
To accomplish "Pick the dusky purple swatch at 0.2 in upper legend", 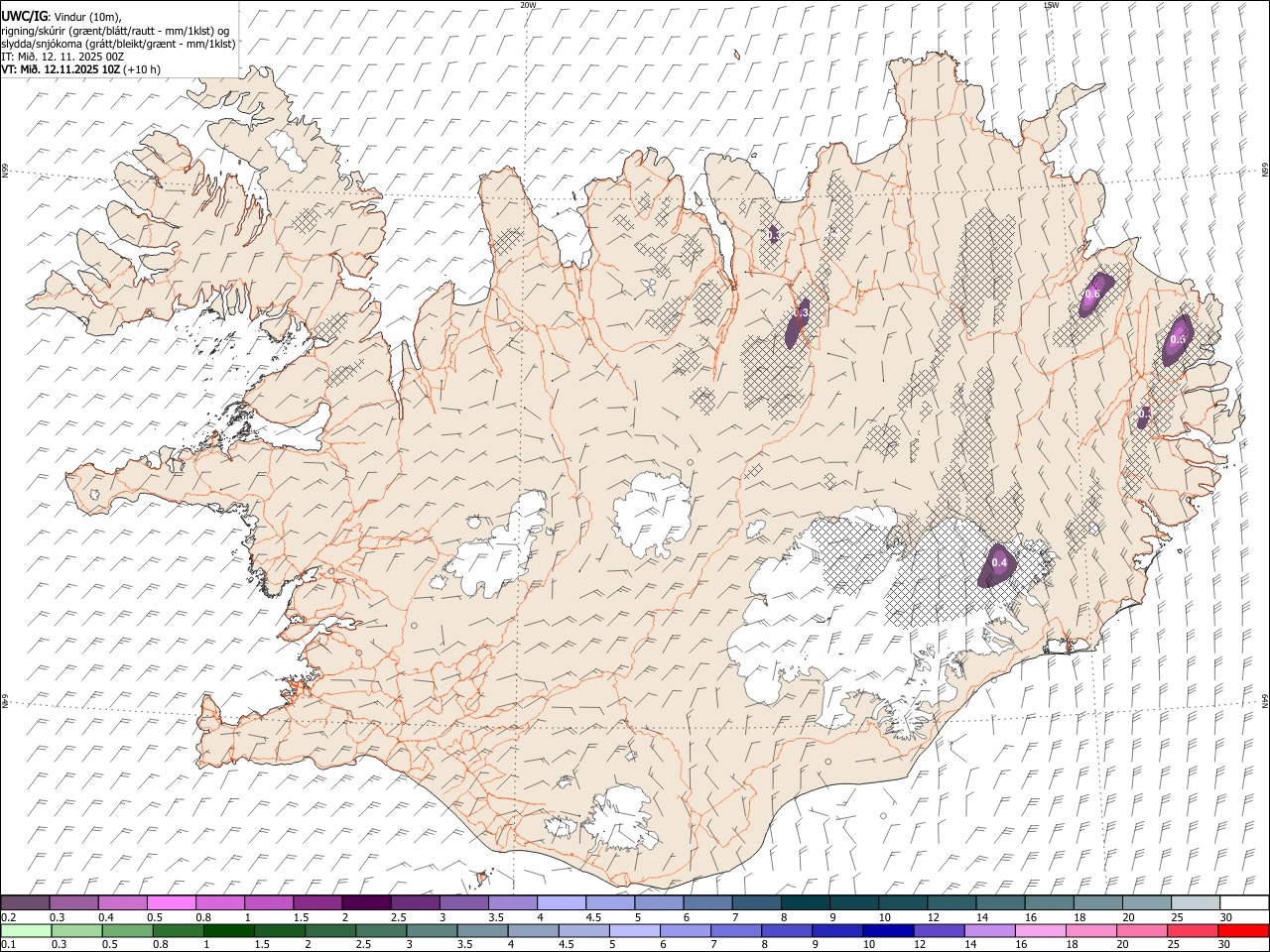I will click(25, 903).
